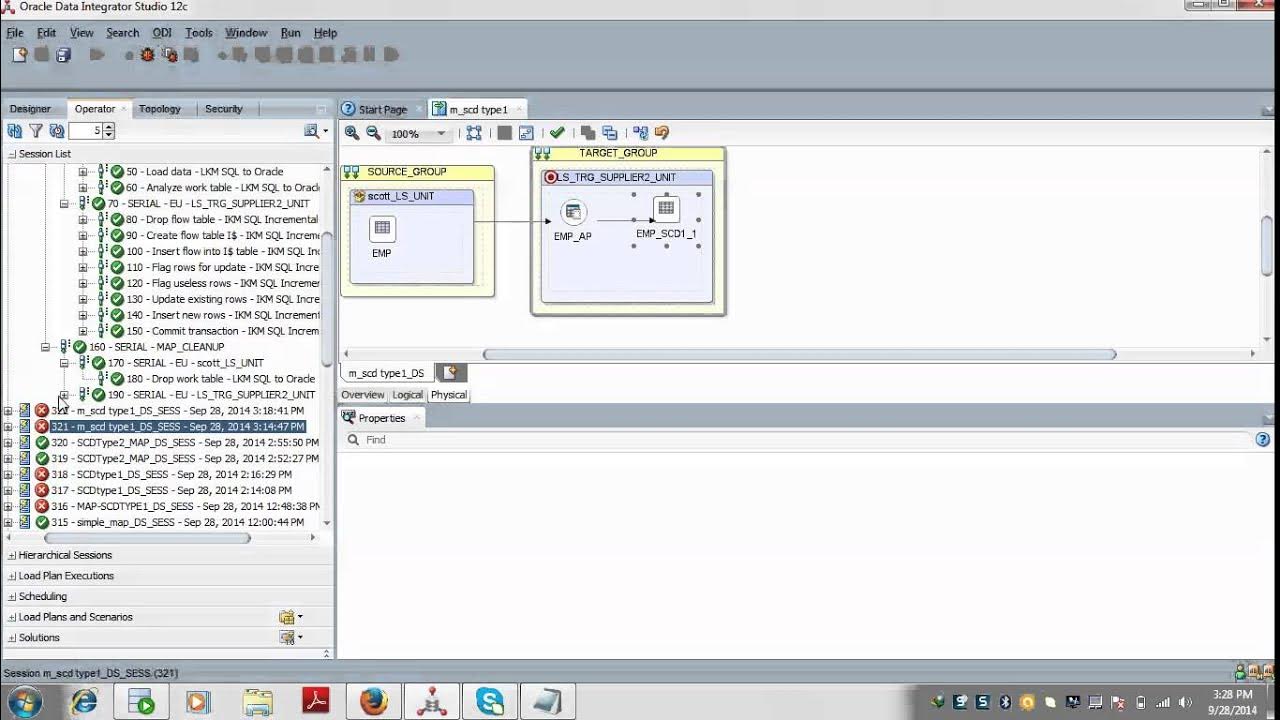Click the canvas horizontal scrollbar
This screenshot has height=720, width=1280.
(x=799, y=354)
